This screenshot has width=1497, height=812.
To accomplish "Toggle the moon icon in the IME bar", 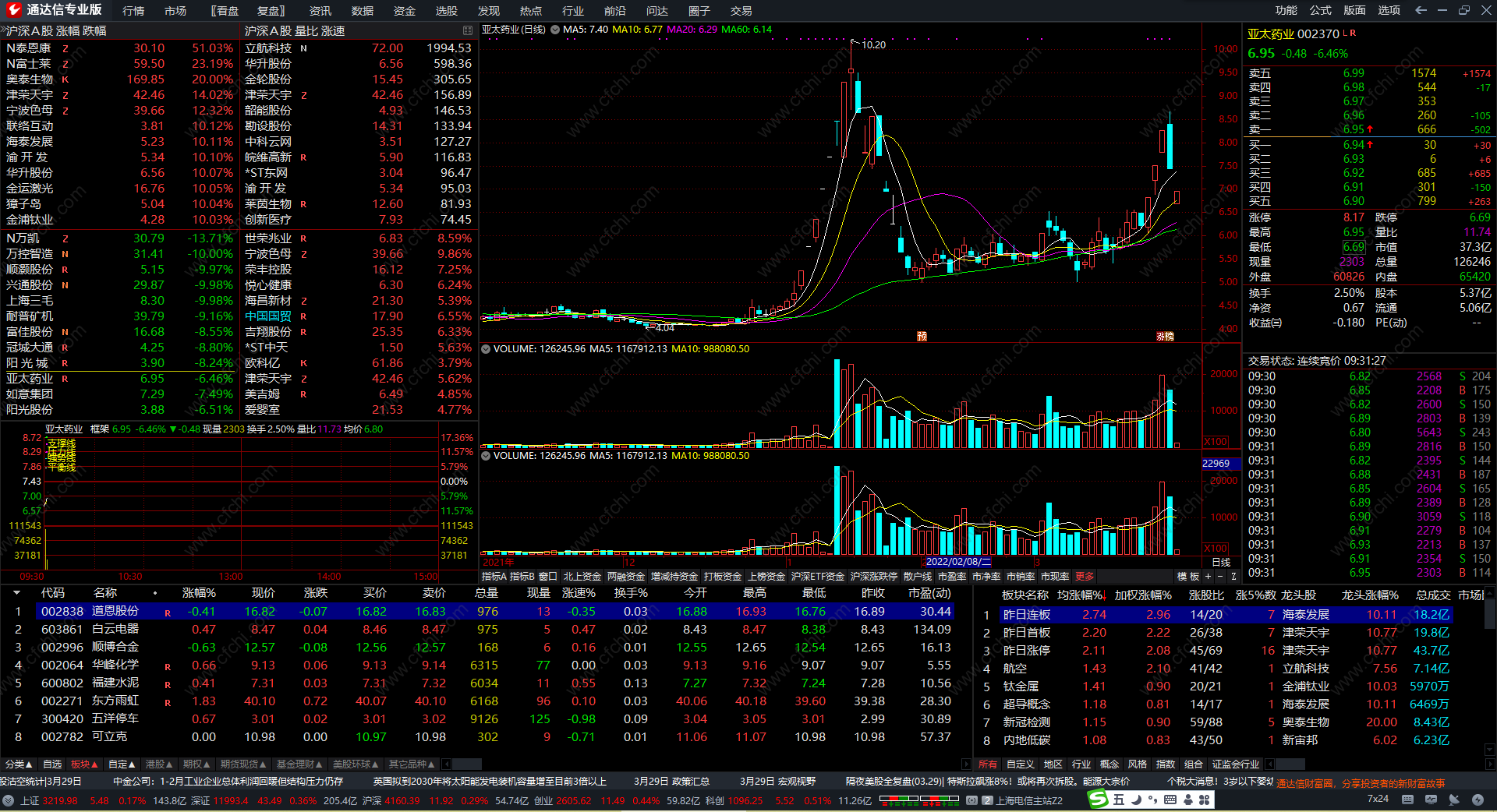I will pyautogui.click(x=1137, y=800).
